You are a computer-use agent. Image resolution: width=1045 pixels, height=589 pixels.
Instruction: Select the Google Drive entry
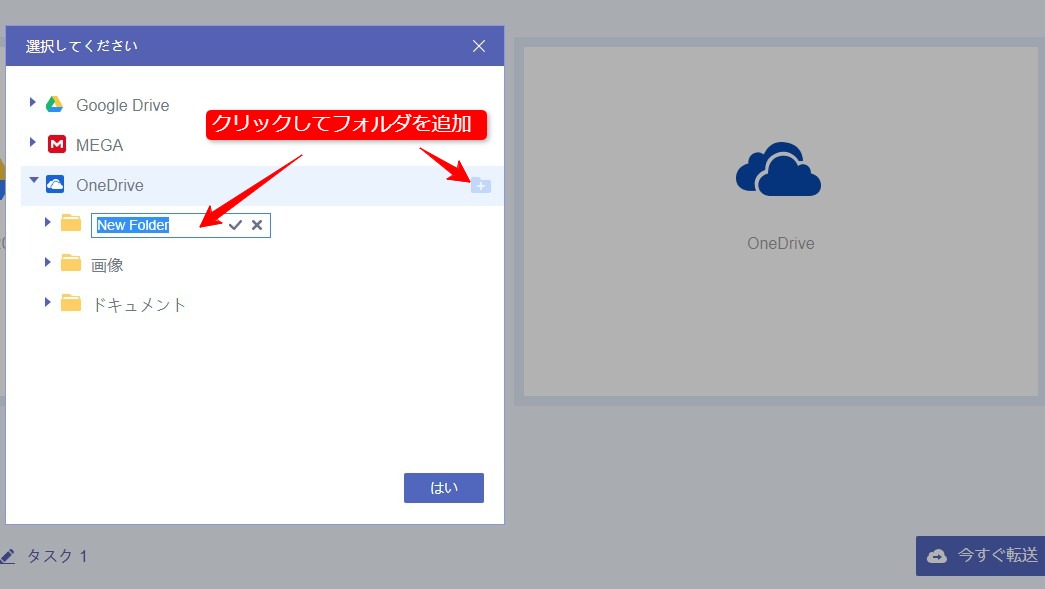pos(123,105)
